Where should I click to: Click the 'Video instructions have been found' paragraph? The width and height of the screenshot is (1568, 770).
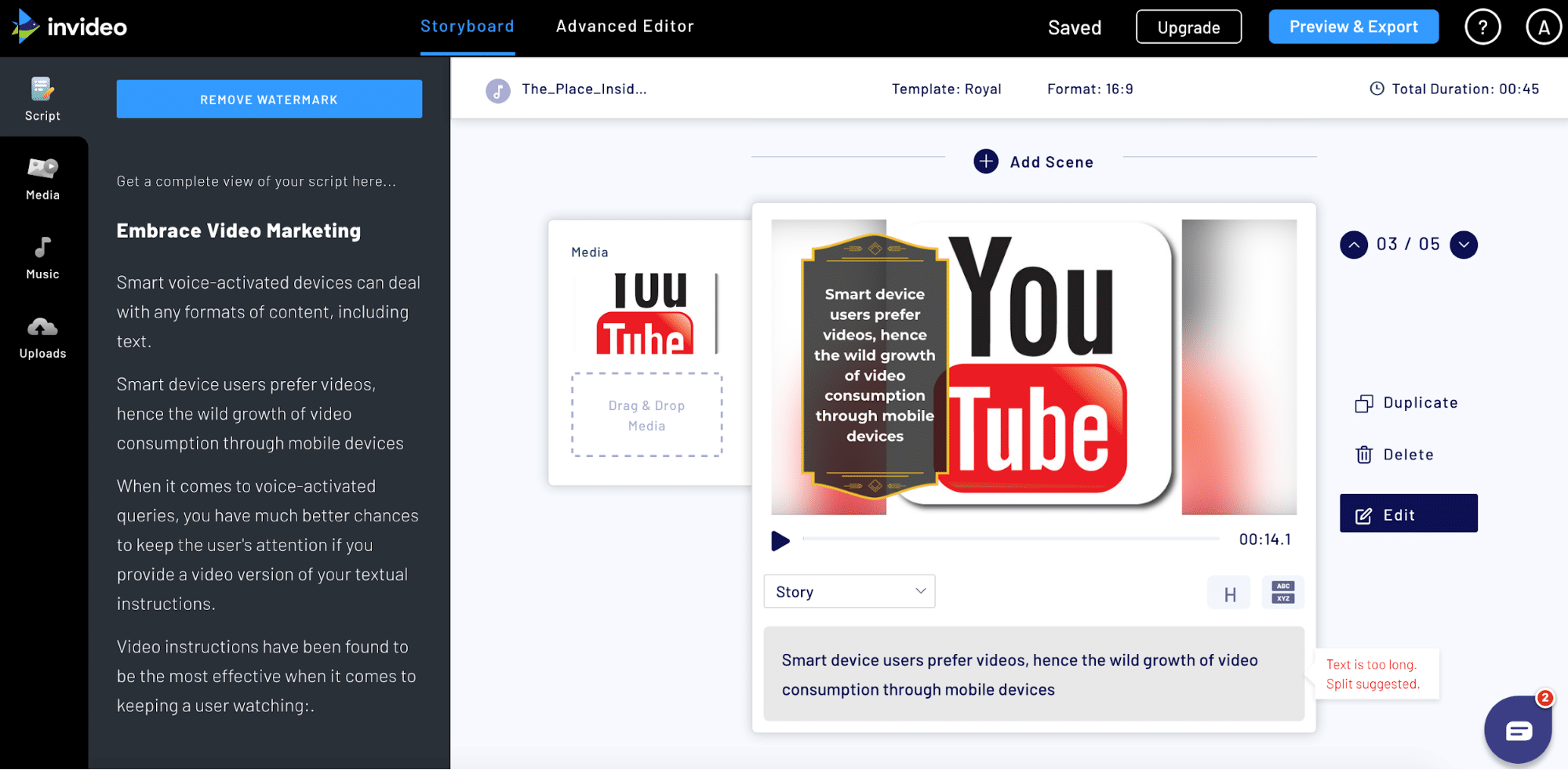coord(267,676)
